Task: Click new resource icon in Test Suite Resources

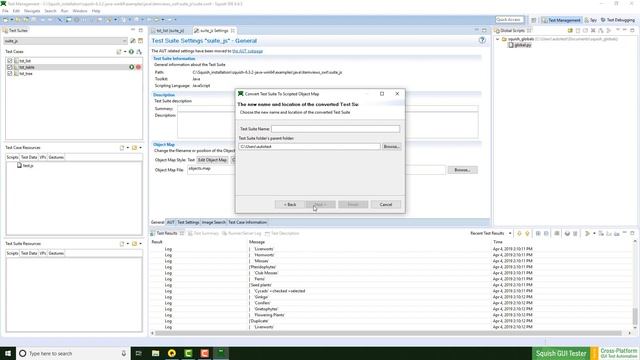Action: tap(122, 244)
